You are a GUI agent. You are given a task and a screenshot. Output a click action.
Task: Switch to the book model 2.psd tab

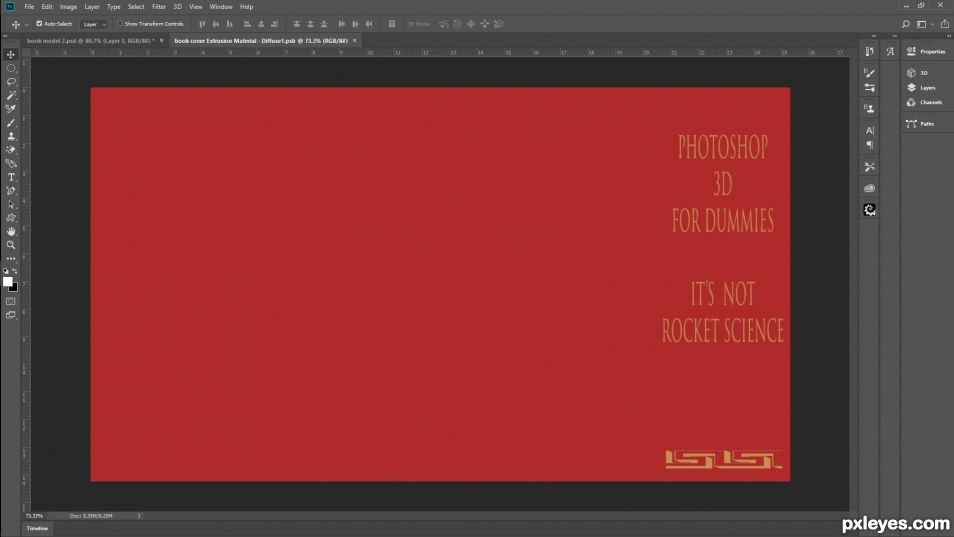tap(90, 41)
